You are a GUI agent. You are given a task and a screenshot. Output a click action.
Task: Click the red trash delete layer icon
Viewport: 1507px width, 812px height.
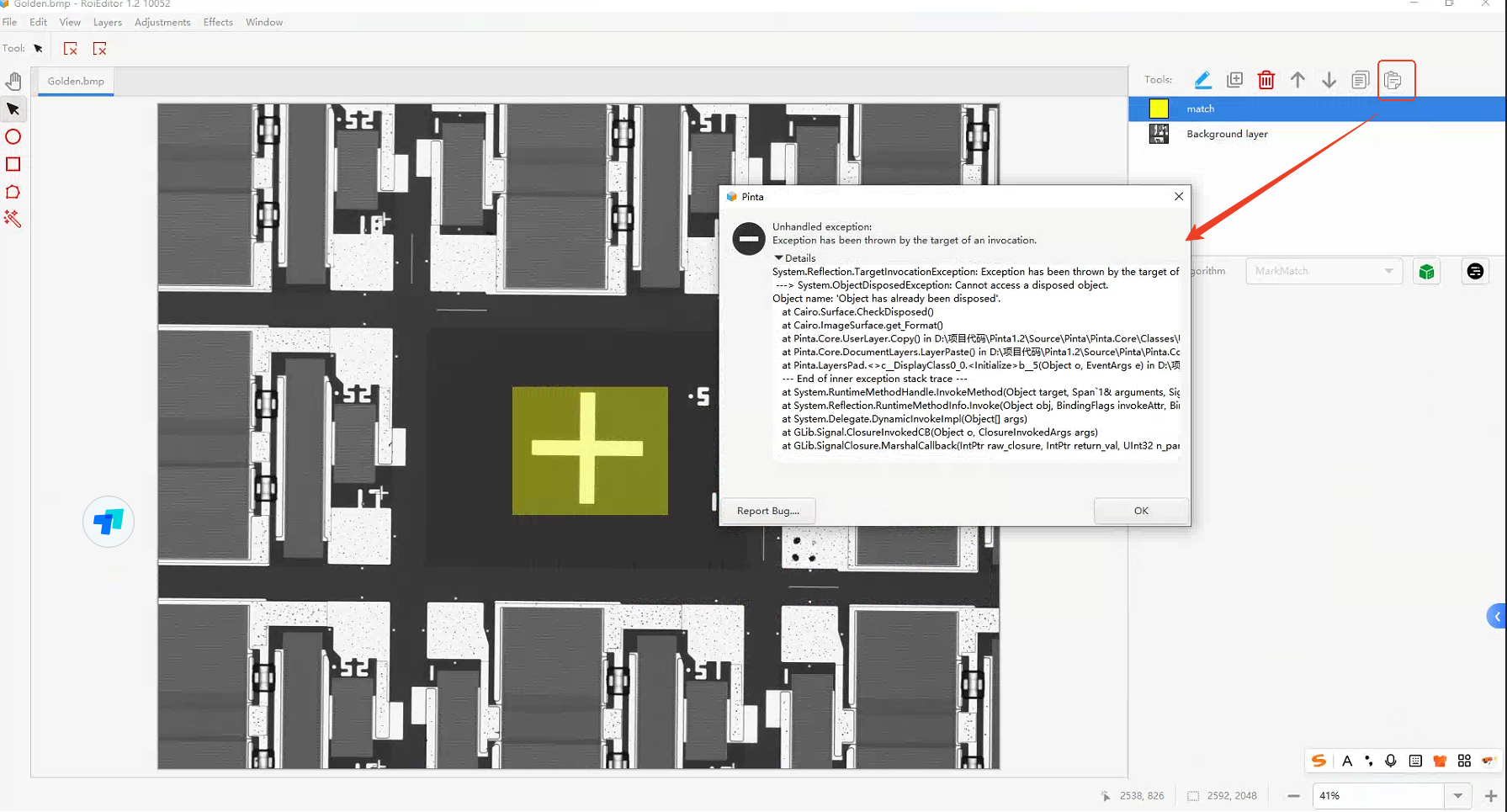click(1266, 80)
